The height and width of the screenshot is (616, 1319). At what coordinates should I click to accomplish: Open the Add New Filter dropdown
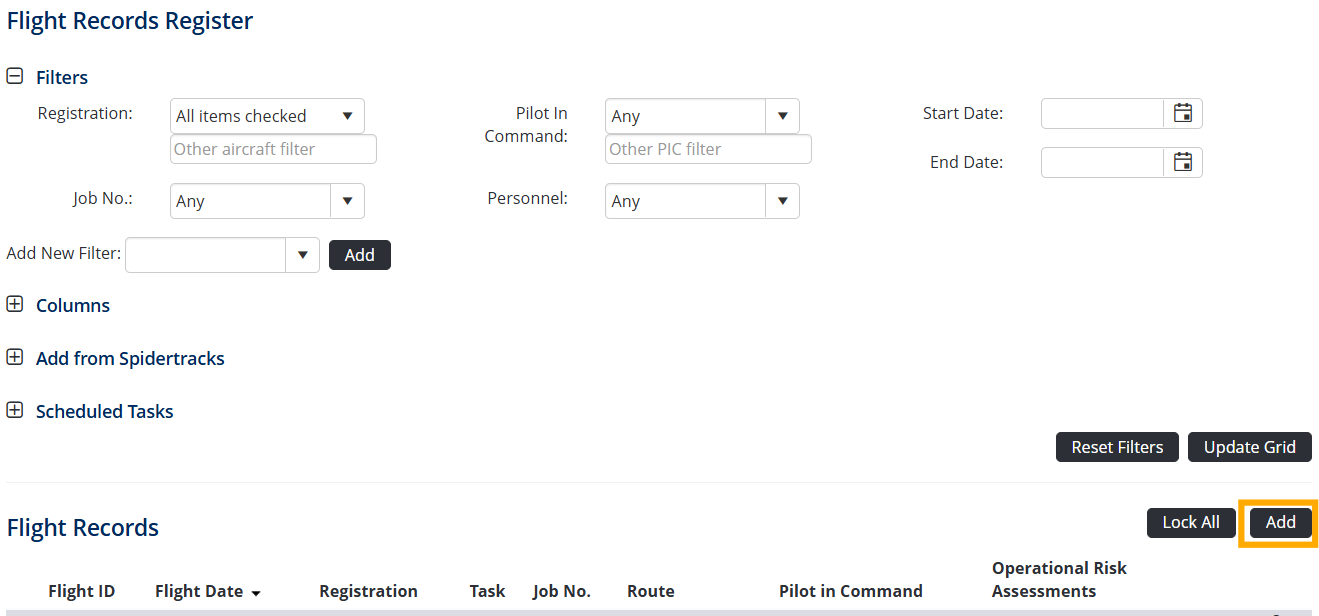[x=302, y=255]
